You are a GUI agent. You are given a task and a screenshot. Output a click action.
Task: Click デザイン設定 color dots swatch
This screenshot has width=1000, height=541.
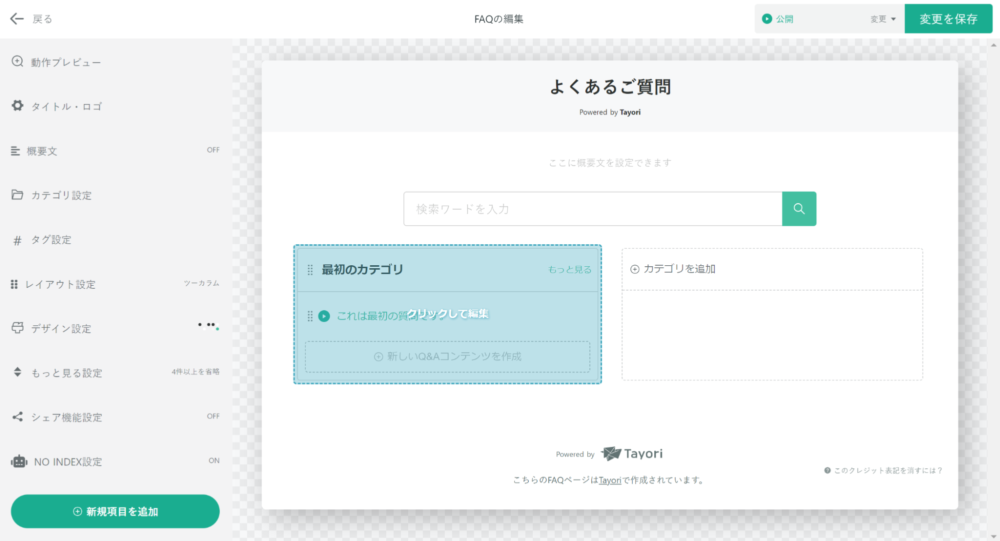coord(208,326)
